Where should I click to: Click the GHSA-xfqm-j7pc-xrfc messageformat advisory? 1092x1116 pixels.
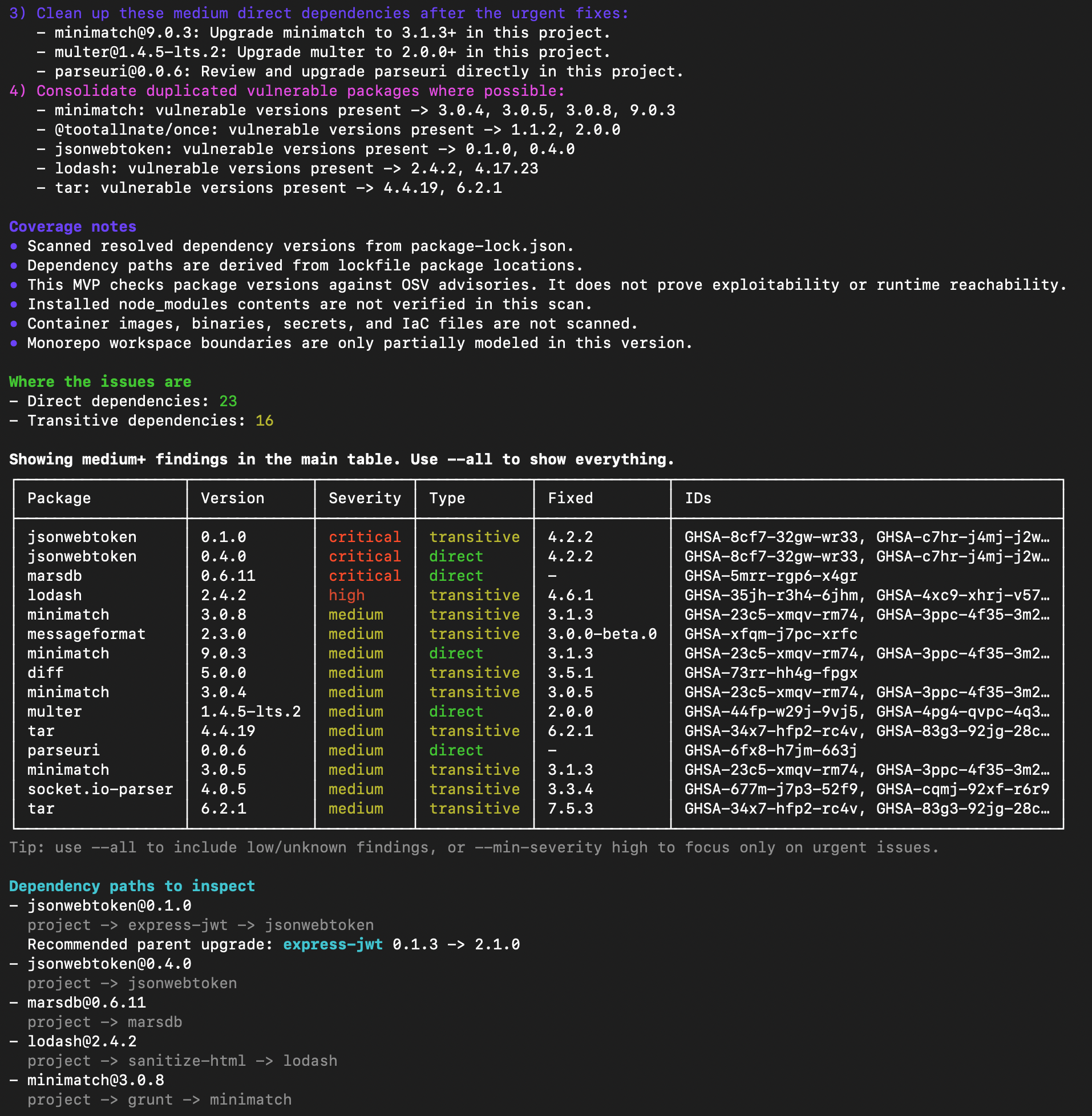[771, 634]
